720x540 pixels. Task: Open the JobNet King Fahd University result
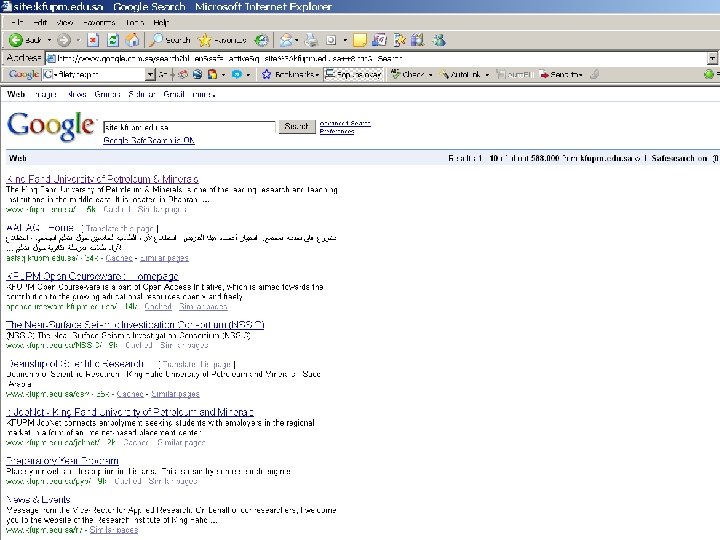130,412
